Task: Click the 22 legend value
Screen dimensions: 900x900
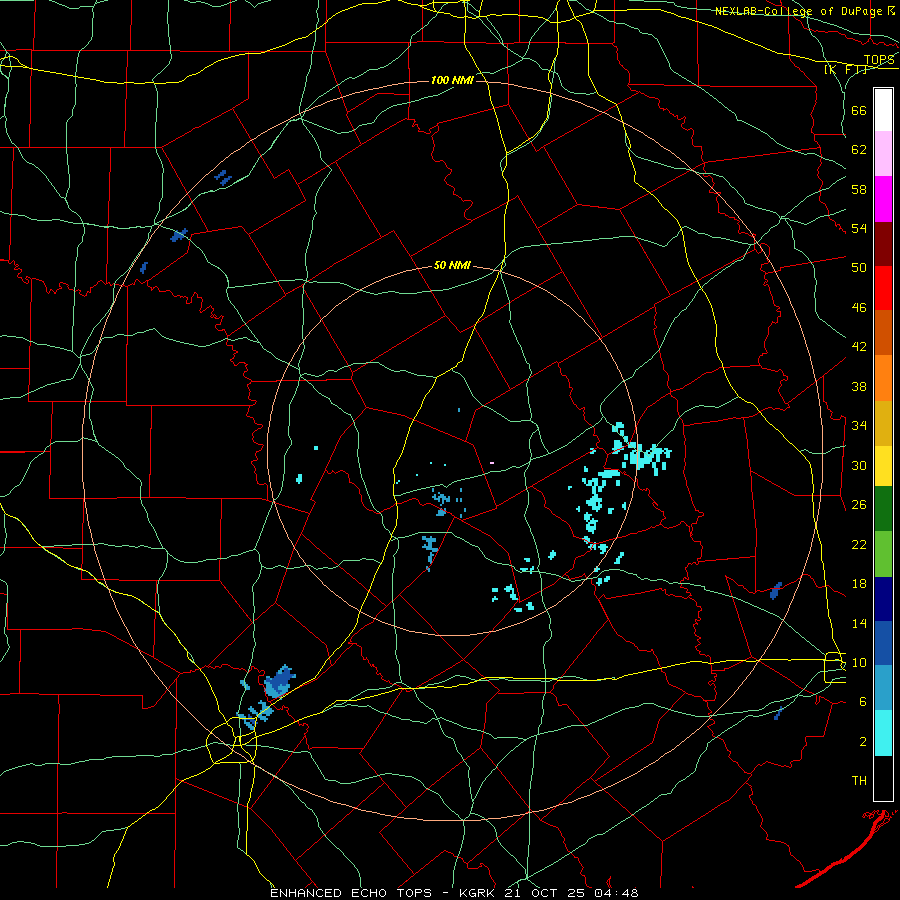Action: pyautogui.click(x=859, y=544)
